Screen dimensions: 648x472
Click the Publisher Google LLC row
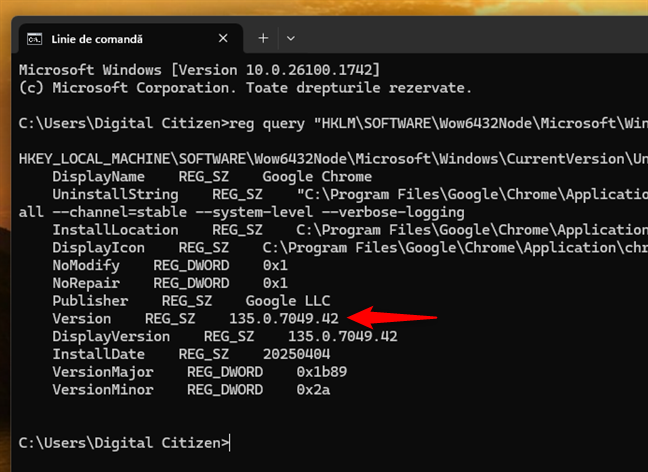pos(191,301)
